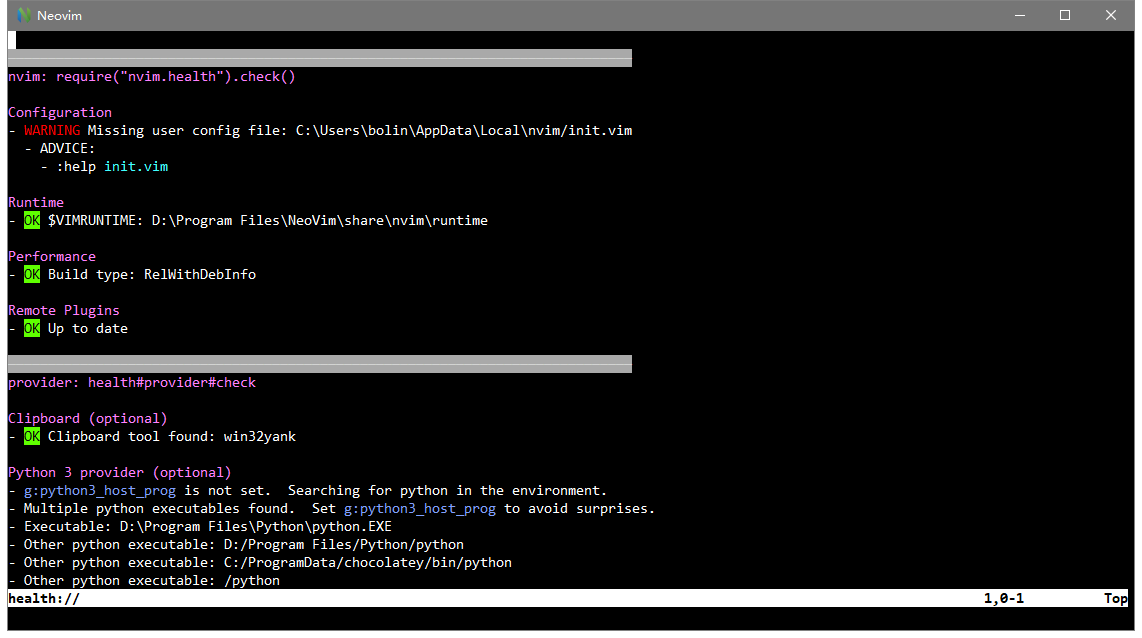Minimize the Neovim window
1142x638 pixels.
pos(1020,15)
